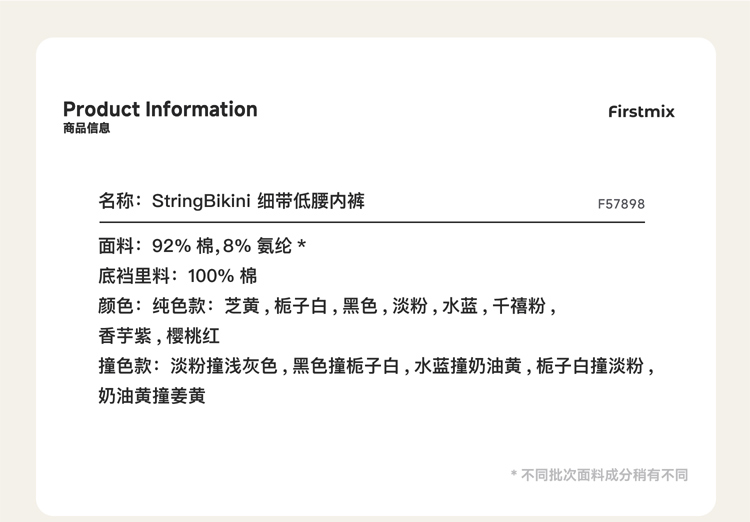Click the Product Information heading

tap(160, 109)
